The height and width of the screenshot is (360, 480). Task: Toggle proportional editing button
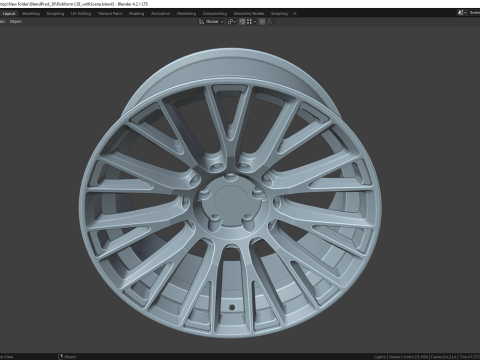(262, 22)
